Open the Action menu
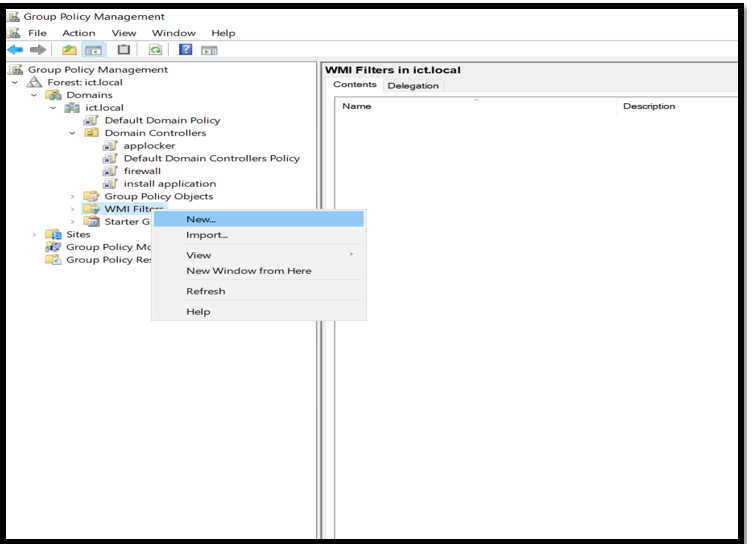 79,33
